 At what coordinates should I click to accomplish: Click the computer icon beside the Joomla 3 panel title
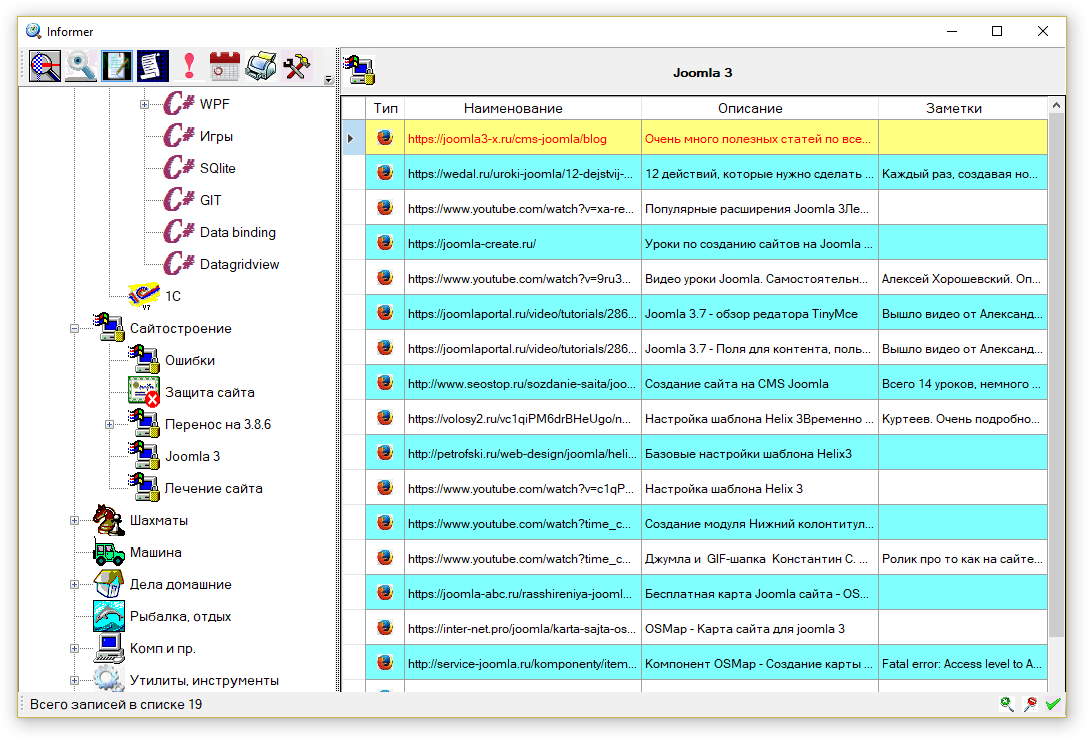[359, 70]
